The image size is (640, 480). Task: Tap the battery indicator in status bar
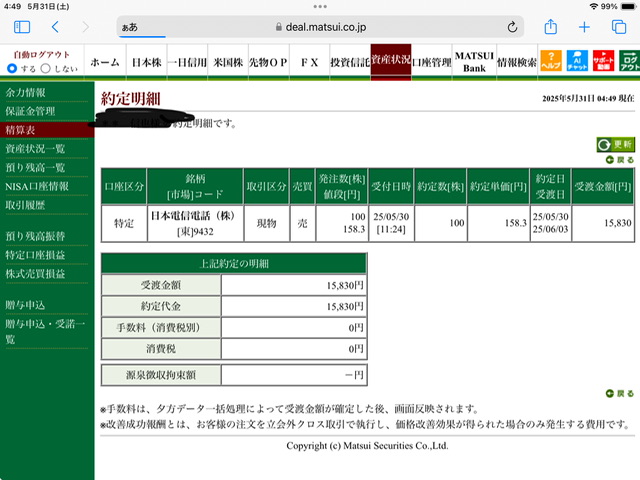point(628,7)
